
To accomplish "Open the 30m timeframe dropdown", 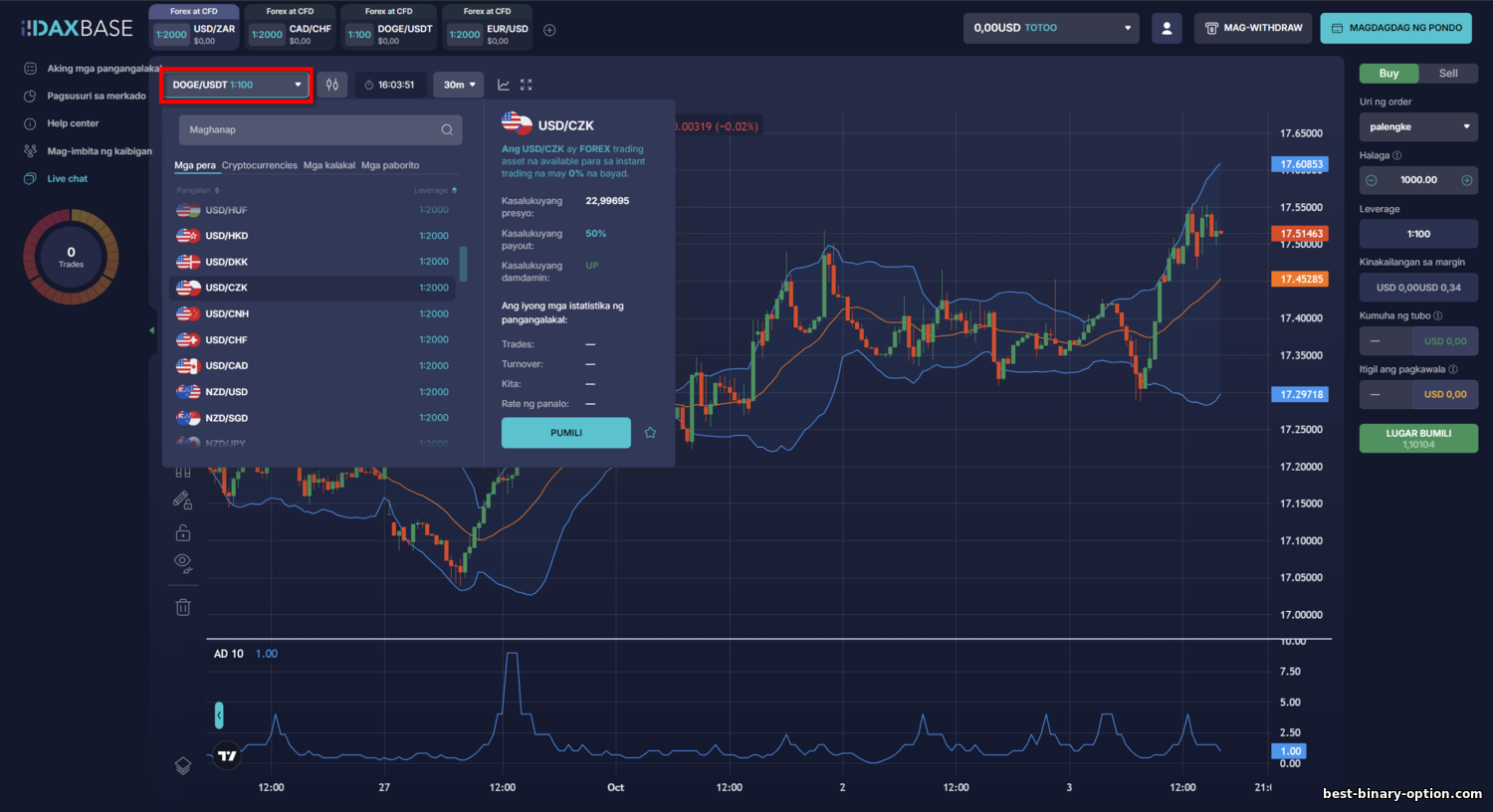I will [458, 85].
